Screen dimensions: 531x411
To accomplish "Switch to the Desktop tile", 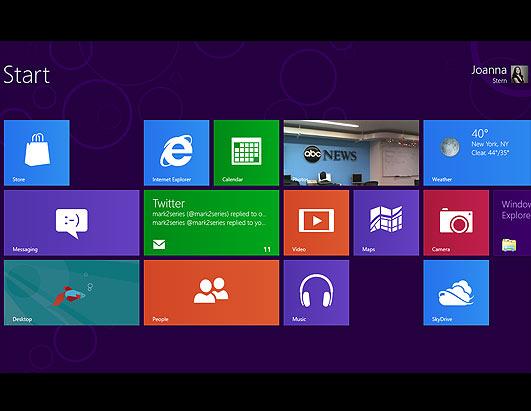I will tap(71, 293).
